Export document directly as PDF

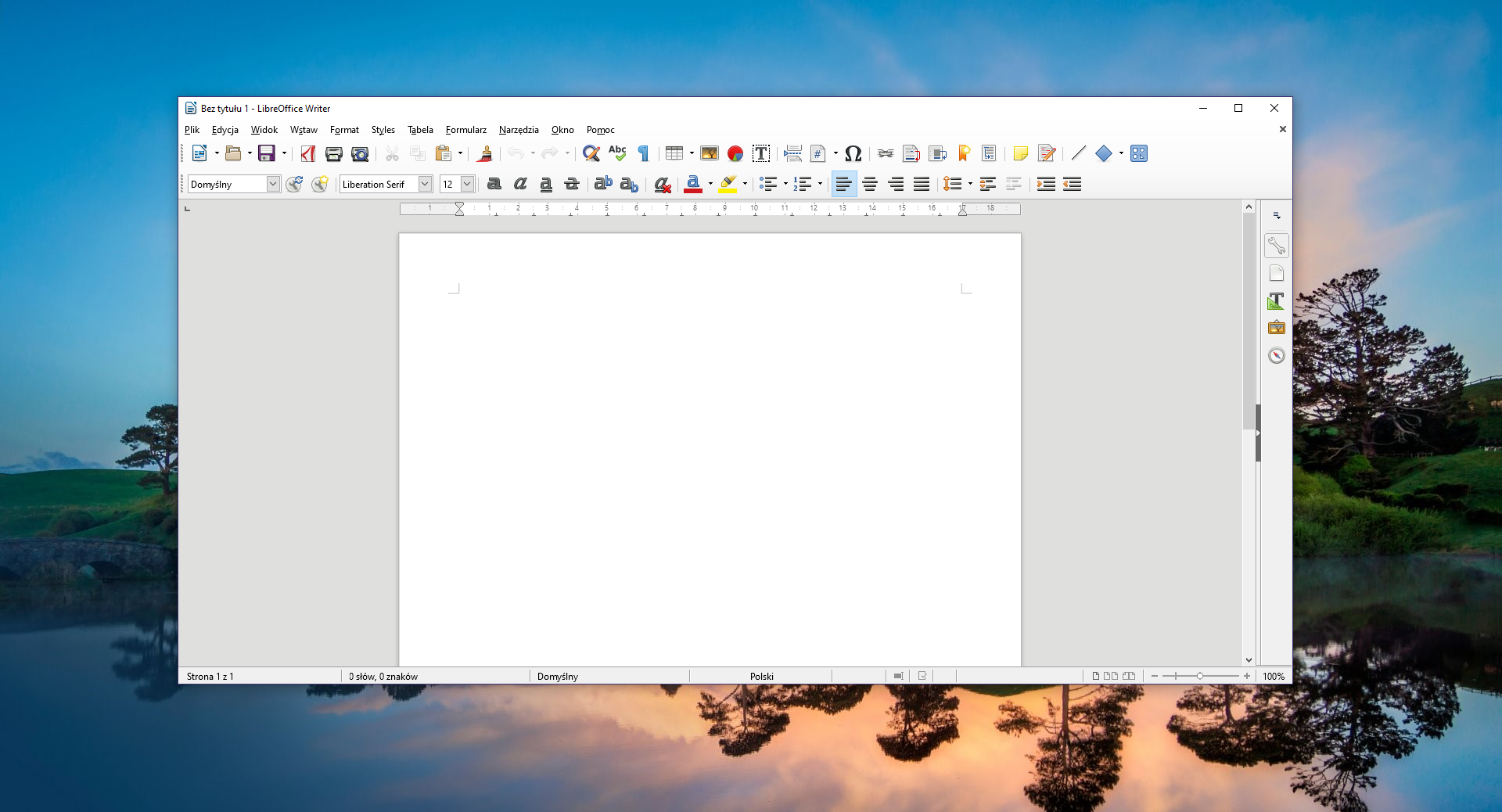coord(308,153)
